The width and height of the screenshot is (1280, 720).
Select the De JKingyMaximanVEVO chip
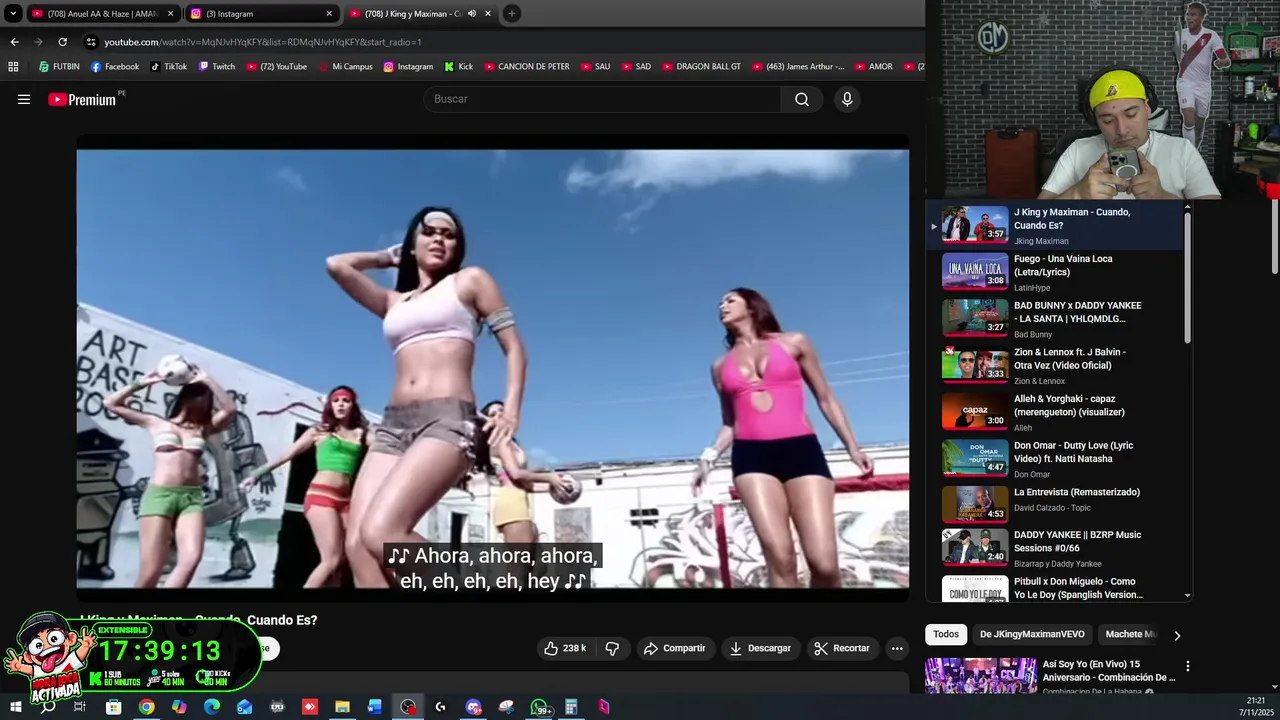click(x=1032, y=634)
